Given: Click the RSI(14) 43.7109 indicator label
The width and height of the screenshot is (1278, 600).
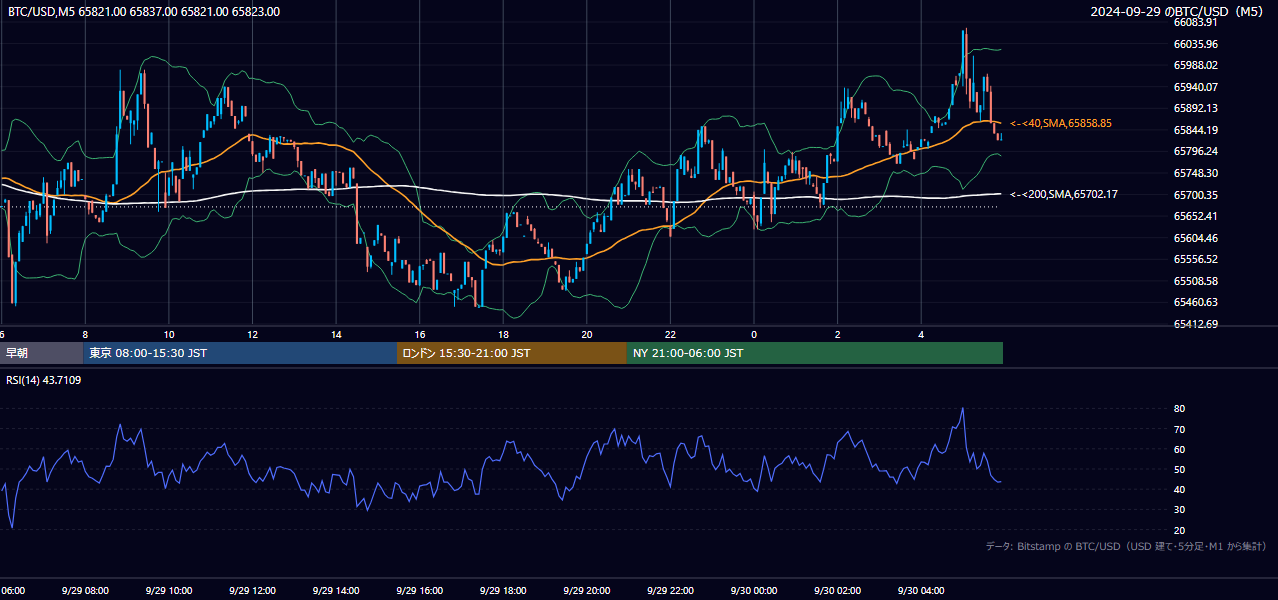Looking at the screenshot, I should click(x=44, y=380).
